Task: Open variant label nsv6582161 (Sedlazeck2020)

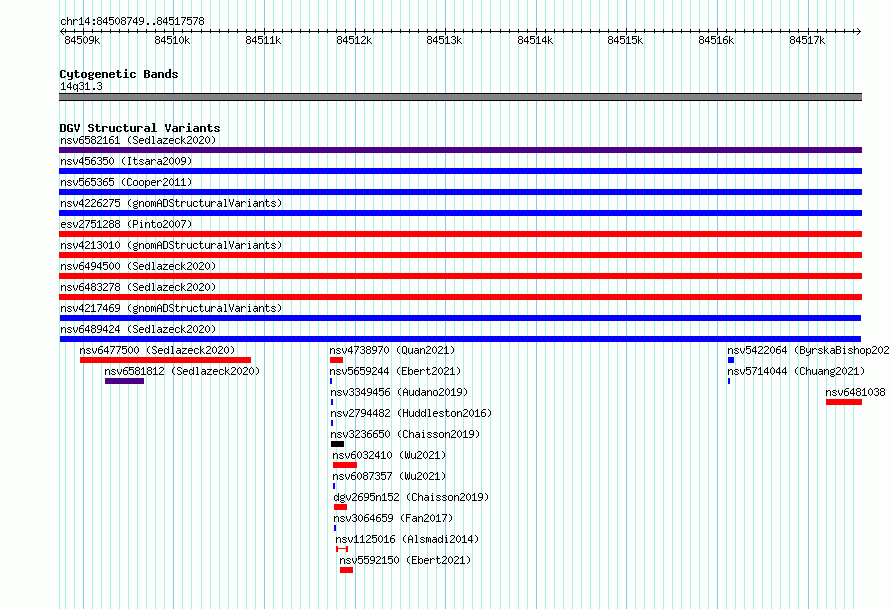Action: click(138, 140)
